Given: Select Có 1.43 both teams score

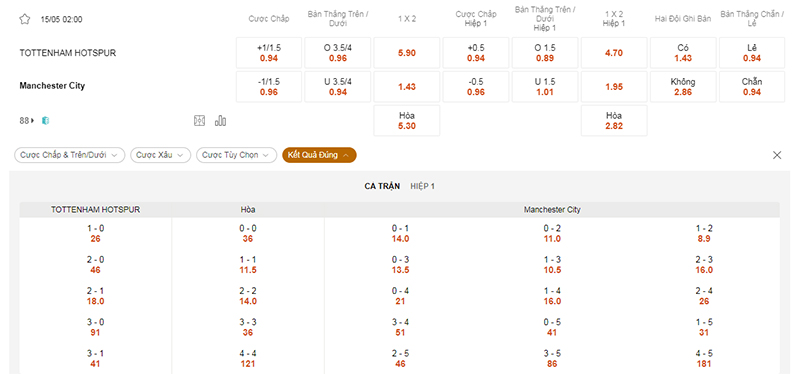Looking at the screenshot, I should [x=683, y=53].
